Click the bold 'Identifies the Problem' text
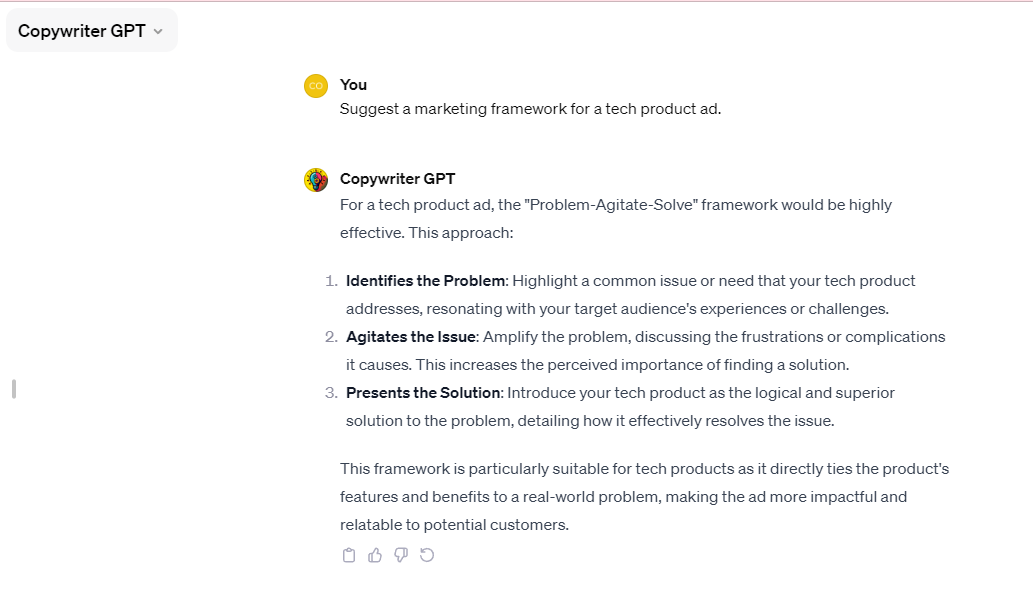Screen dimensions: 1033x609 click(x=424, y=281)
